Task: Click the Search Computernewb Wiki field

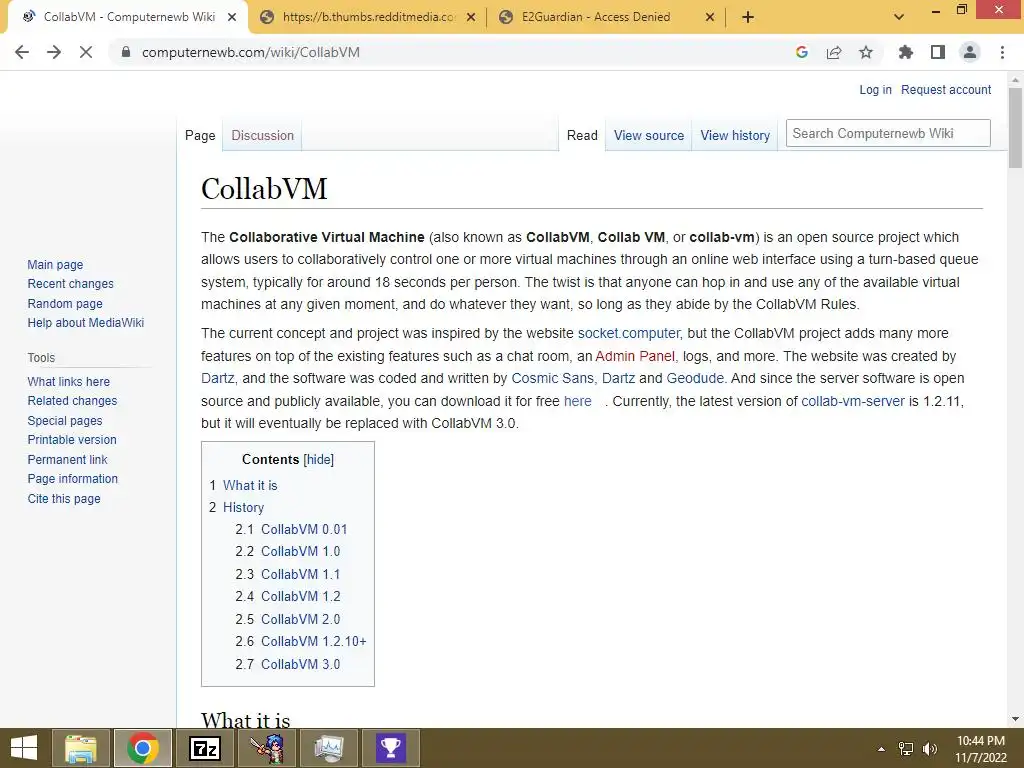Action: coord(888,133)
